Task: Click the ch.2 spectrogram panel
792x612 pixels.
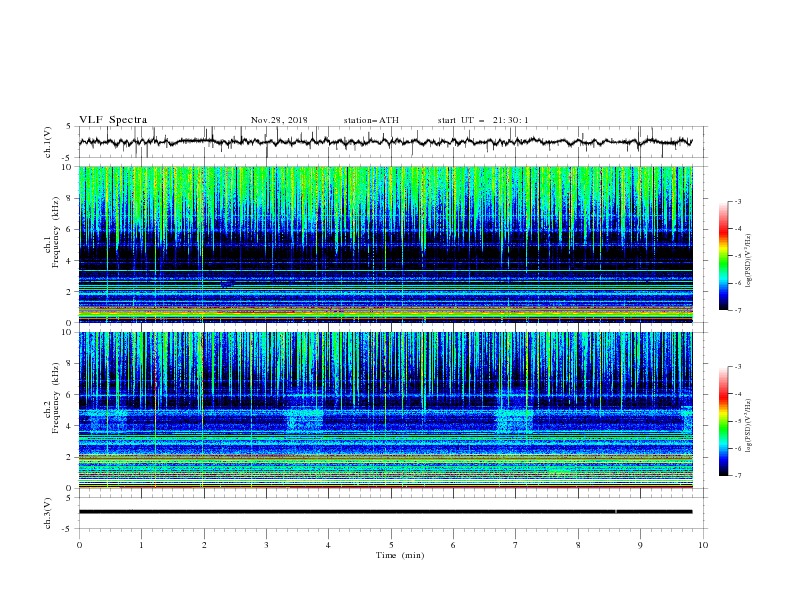Action: click(x=385, y=410)
